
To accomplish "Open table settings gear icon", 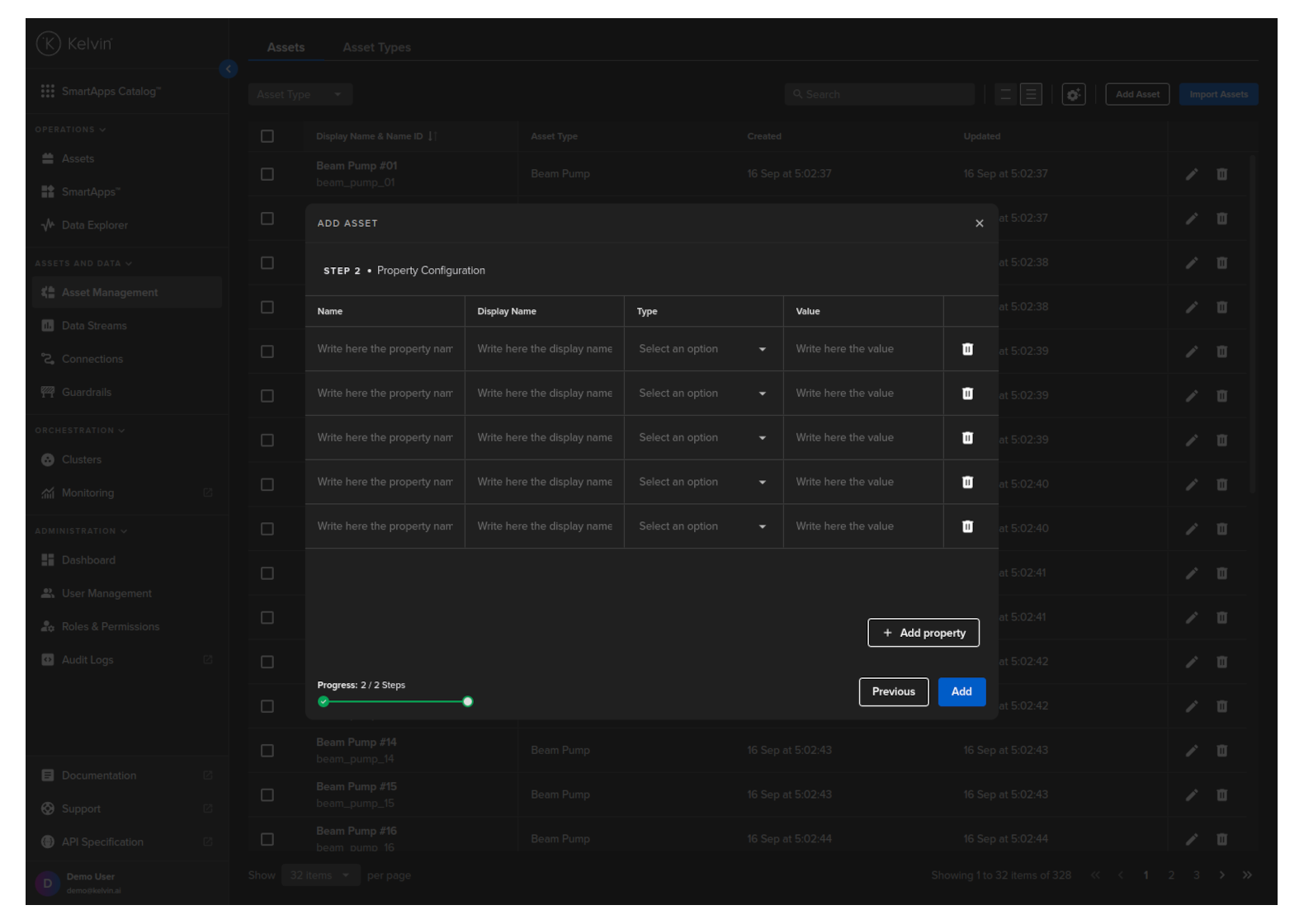I will [1073, 95].
